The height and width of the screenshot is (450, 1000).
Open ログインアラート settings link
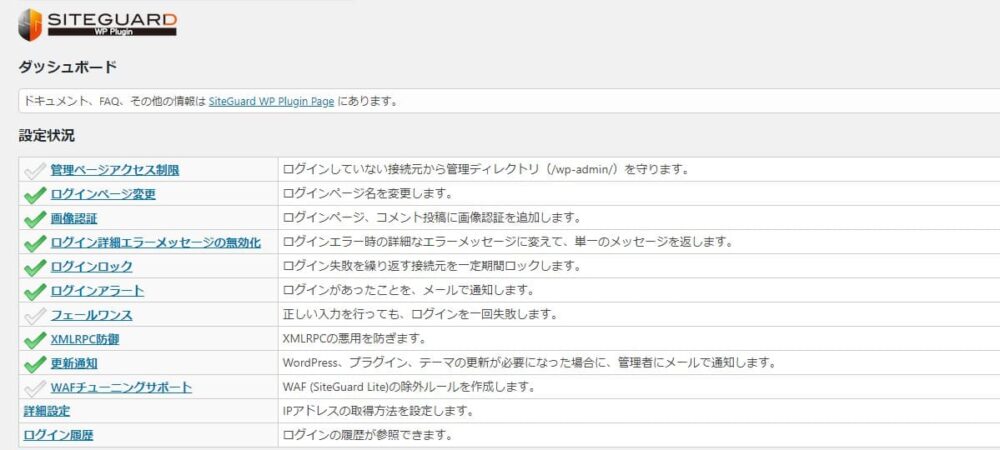97,291
